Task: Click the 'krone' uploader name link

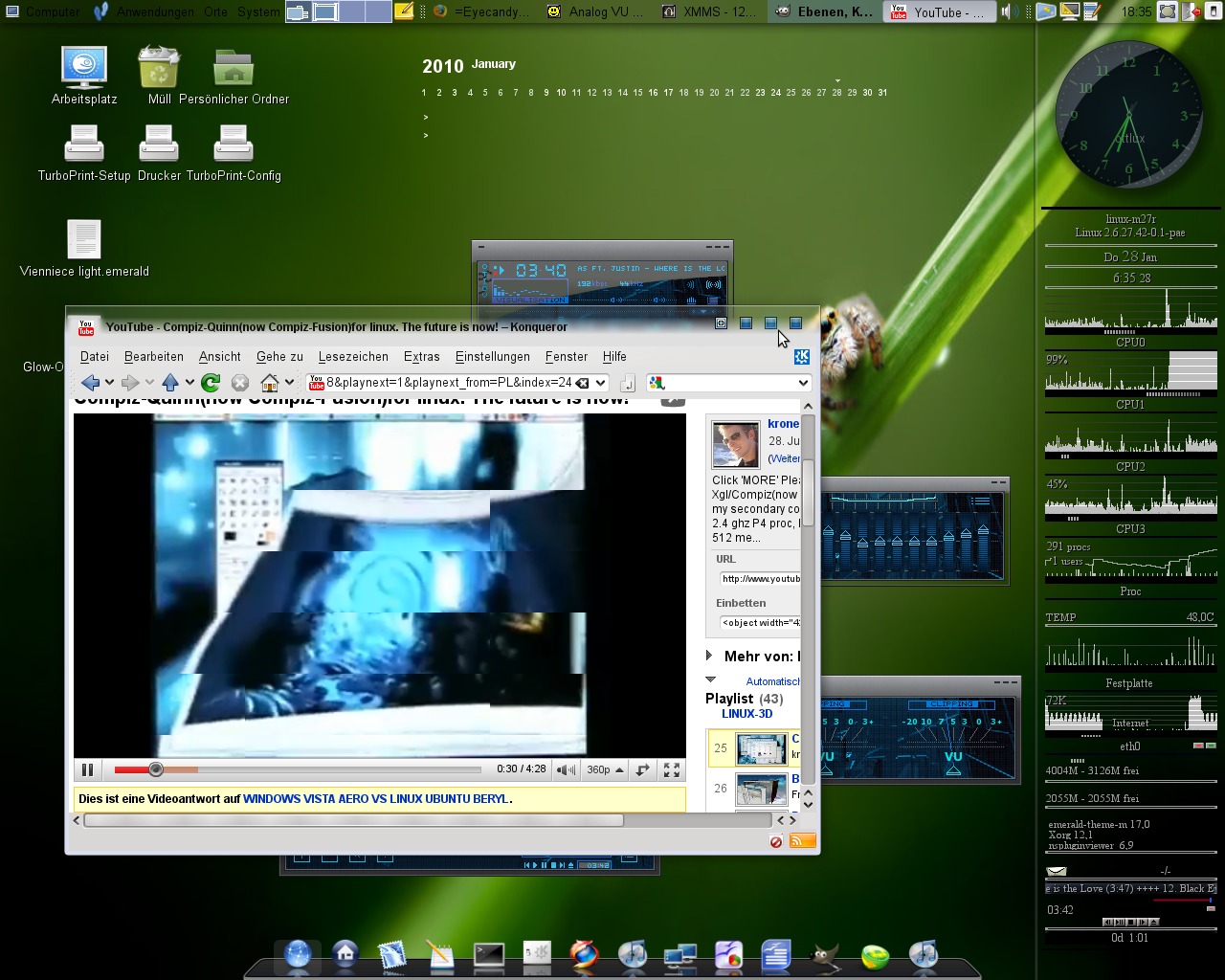Action: pos(783,424)
